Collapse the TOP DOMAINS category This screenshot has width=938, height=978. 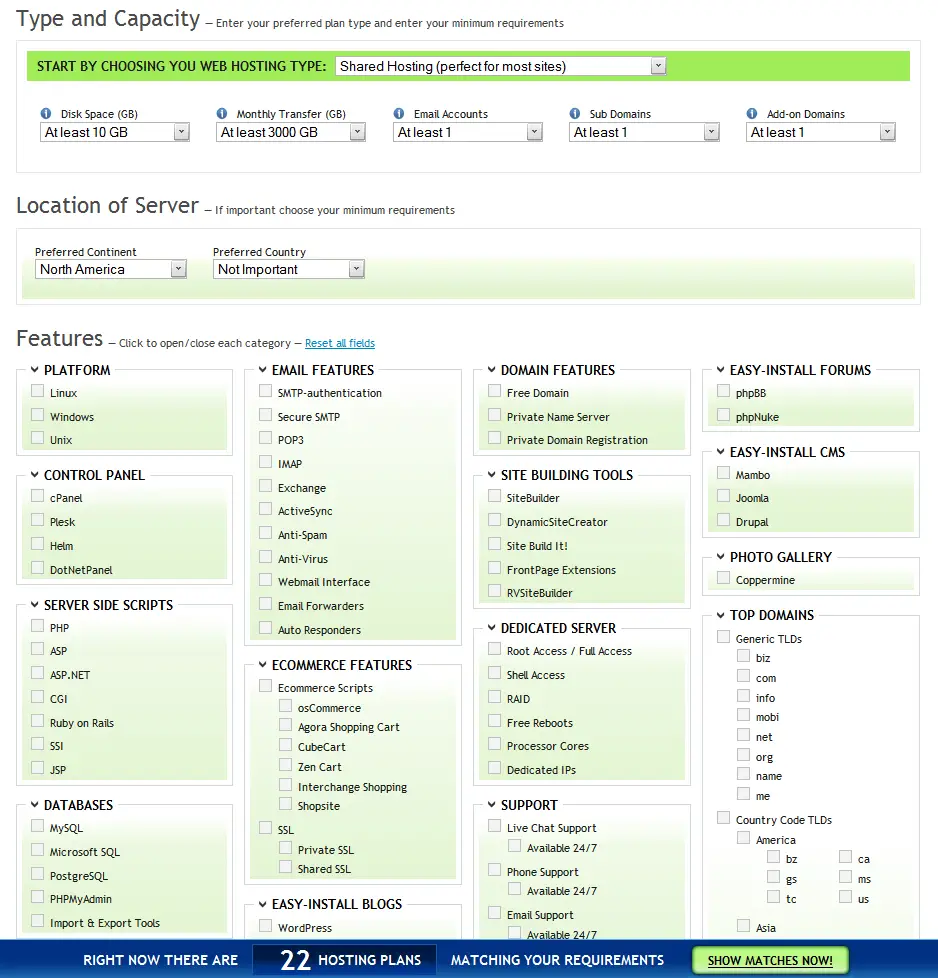pyautogui.click(x=720, y=615)
